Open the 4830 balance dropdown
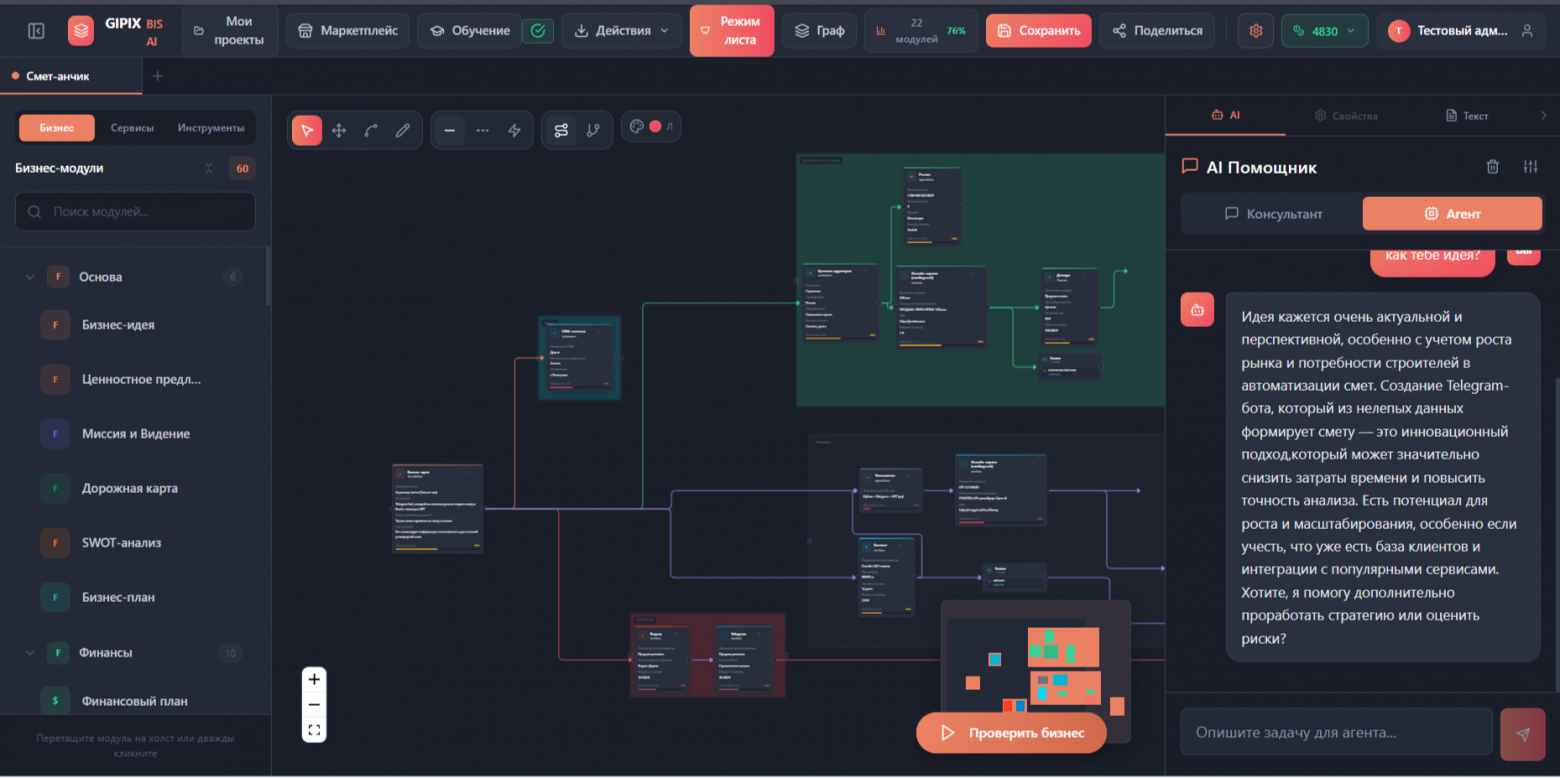1560x778 pixels. [x=1324, y=31]
